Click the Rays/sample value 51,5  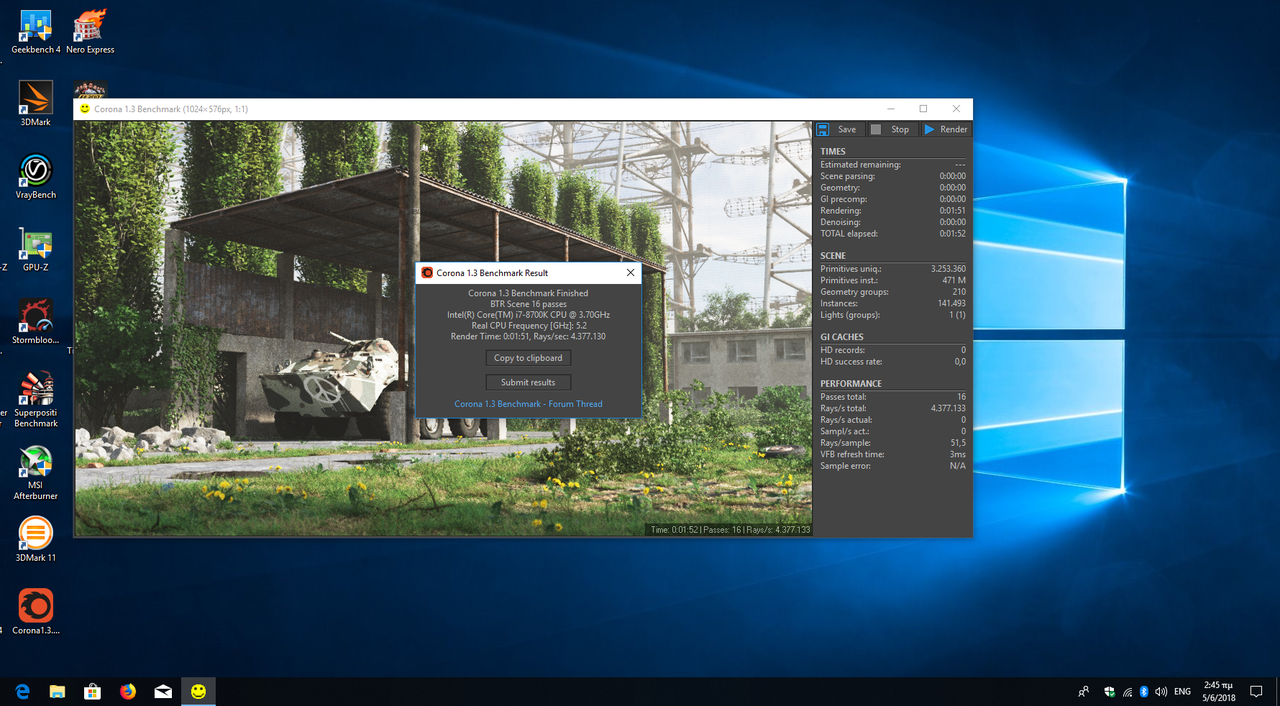tap(957, 443)
